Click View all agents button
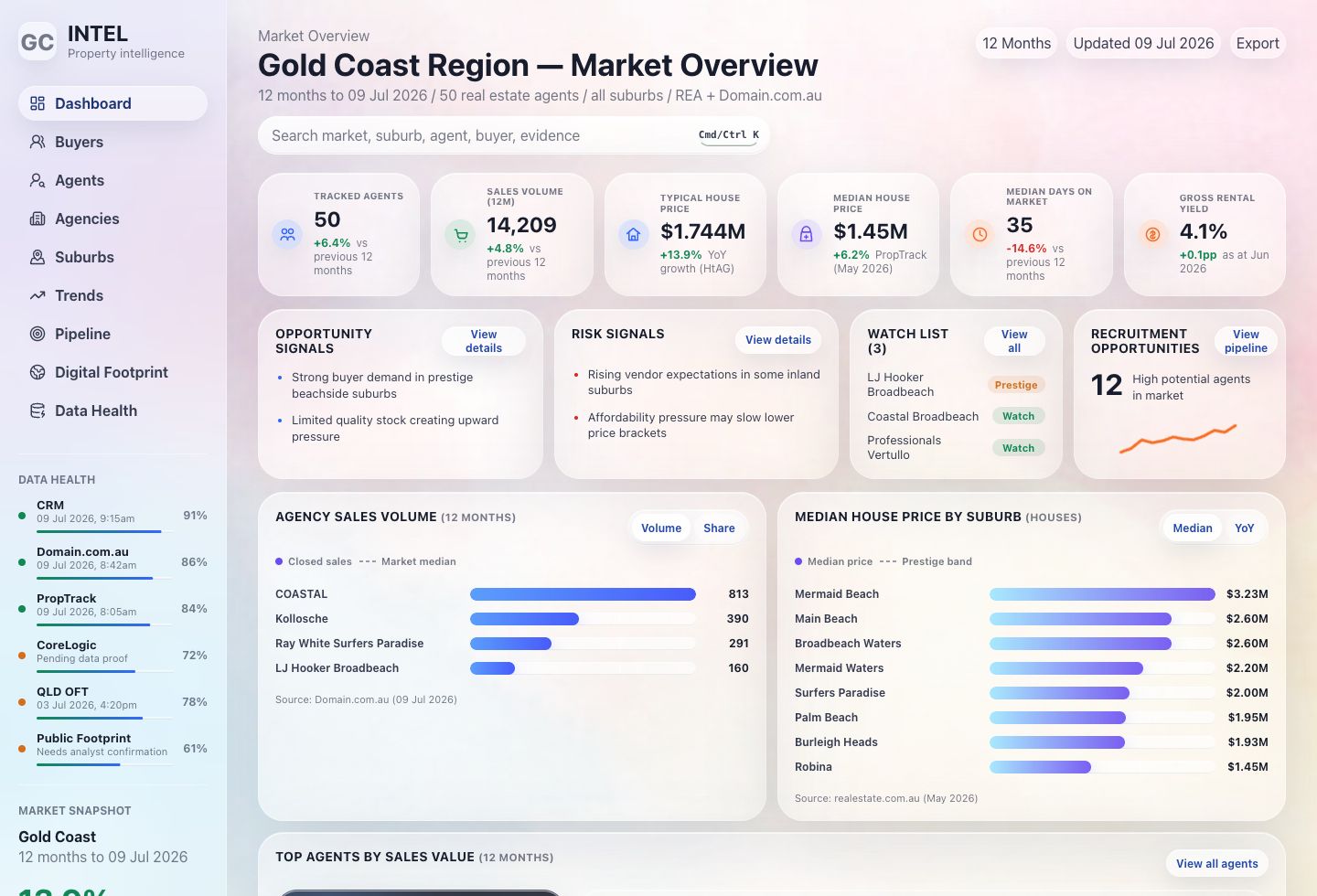This screenshot has width=1317, height=896. pos(1217,863)
